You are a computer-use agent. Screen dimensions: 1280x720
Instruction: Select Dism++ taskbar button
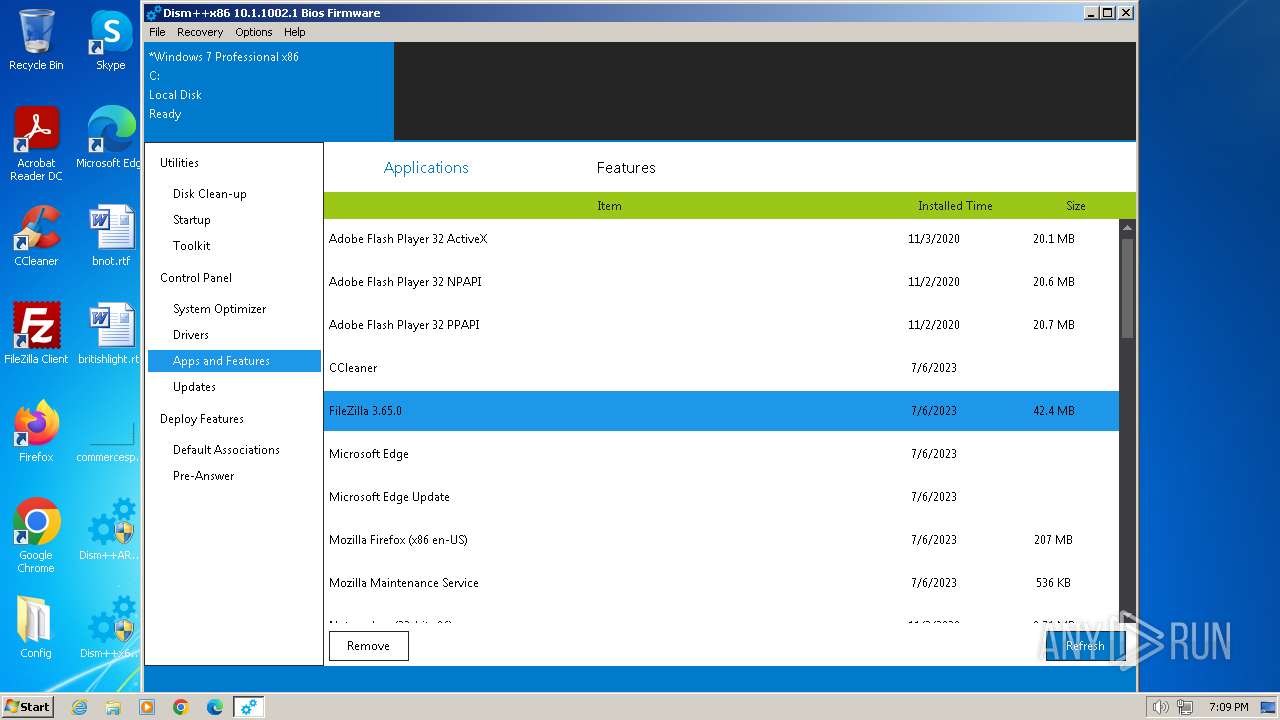tap(249, 707)
